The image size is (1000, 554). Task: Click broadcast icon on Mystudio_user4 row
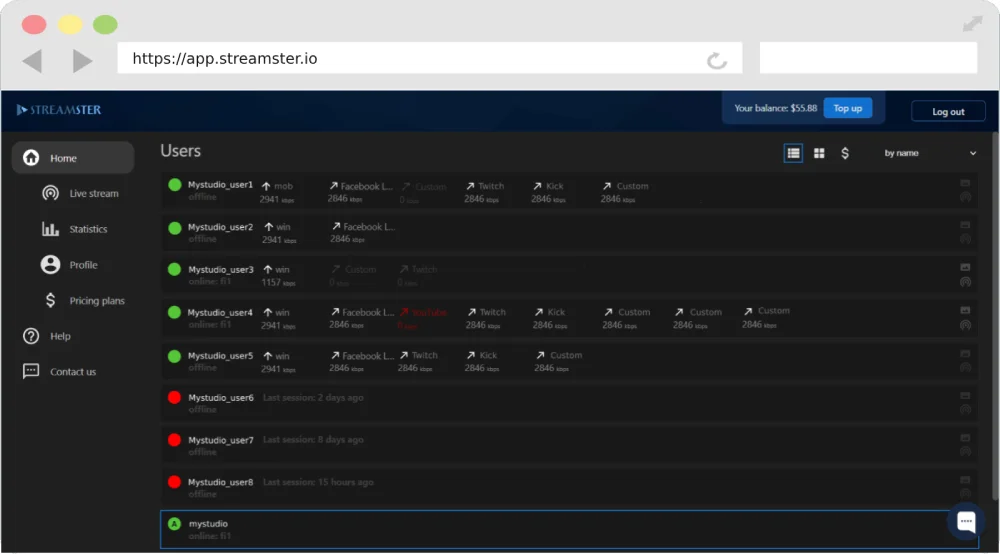966,325
